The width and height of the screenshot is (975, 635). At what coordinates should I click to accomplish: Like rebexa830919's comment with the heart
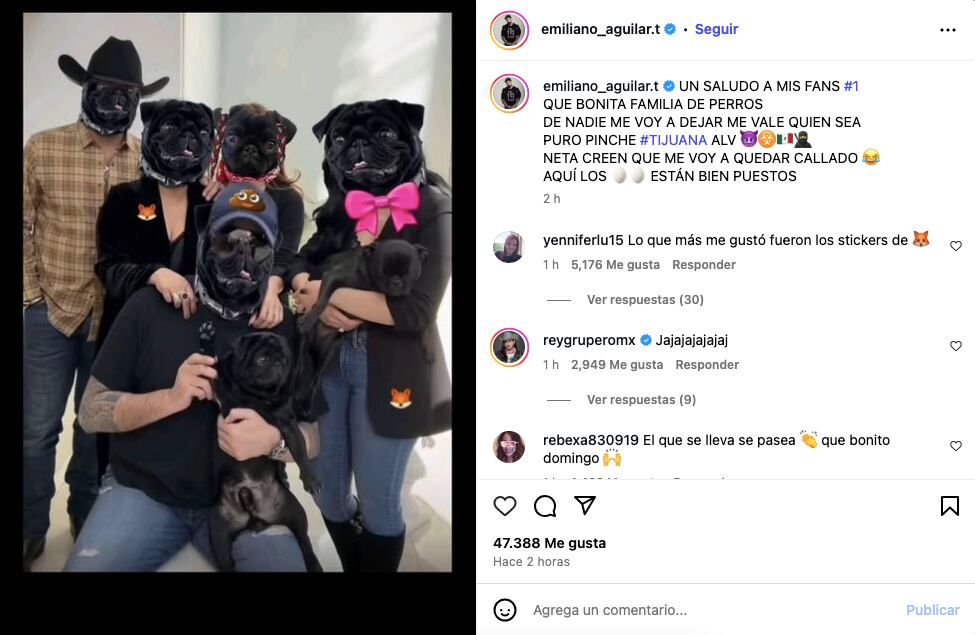[x=956, y=446]
